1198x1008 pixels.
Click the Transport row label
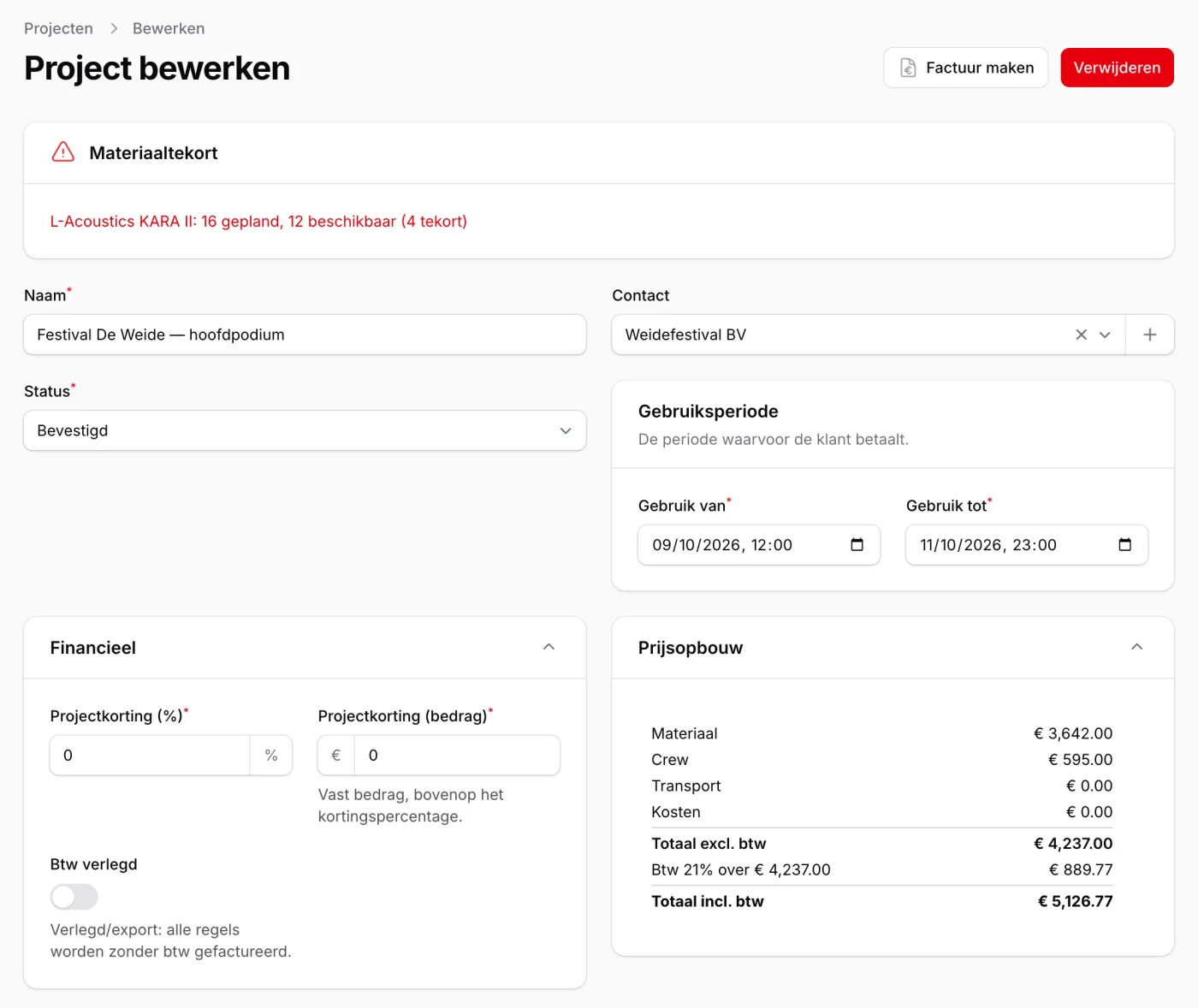tap(685, 786)
